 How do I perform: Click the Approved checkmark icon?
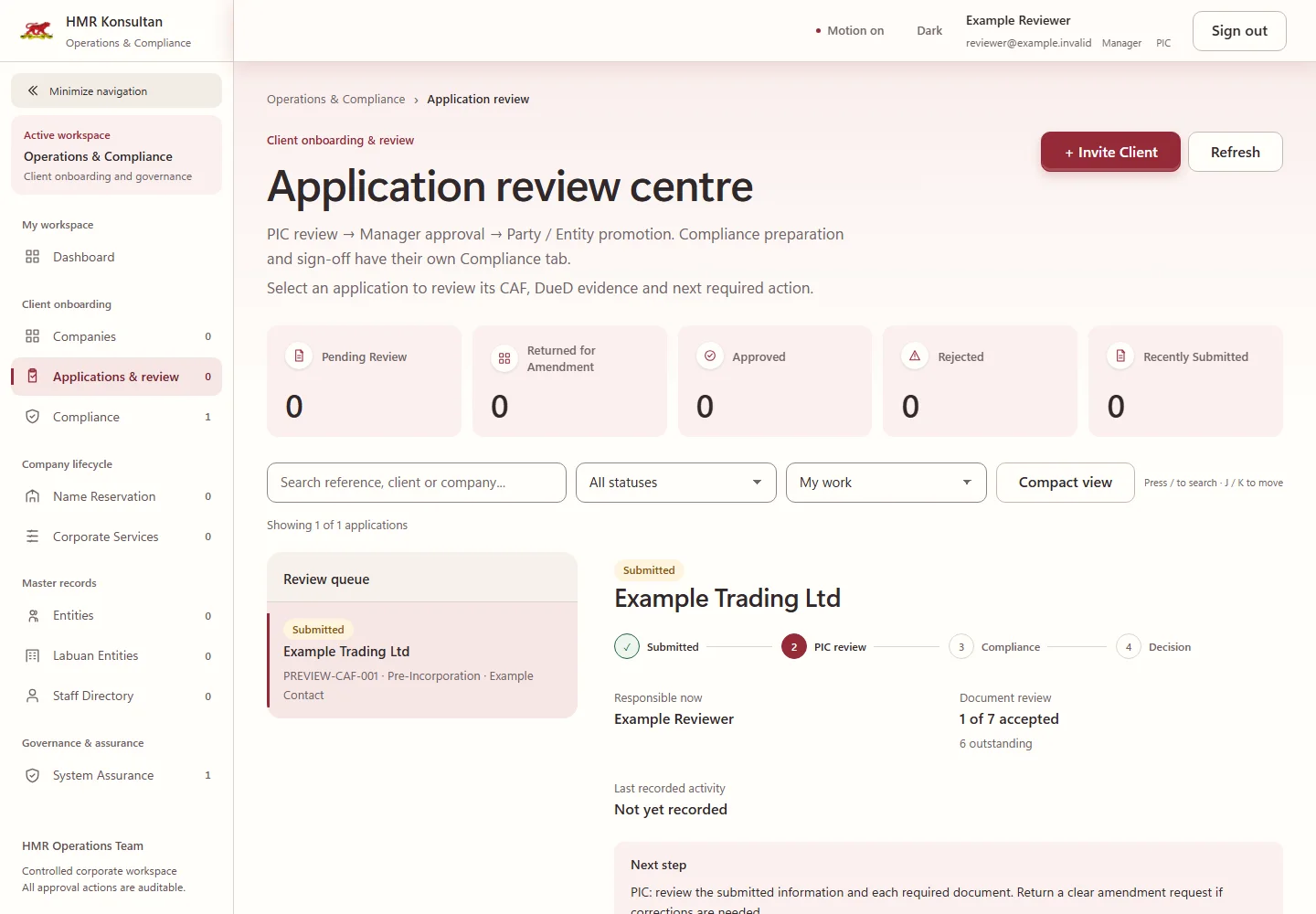tap(710, 356)
